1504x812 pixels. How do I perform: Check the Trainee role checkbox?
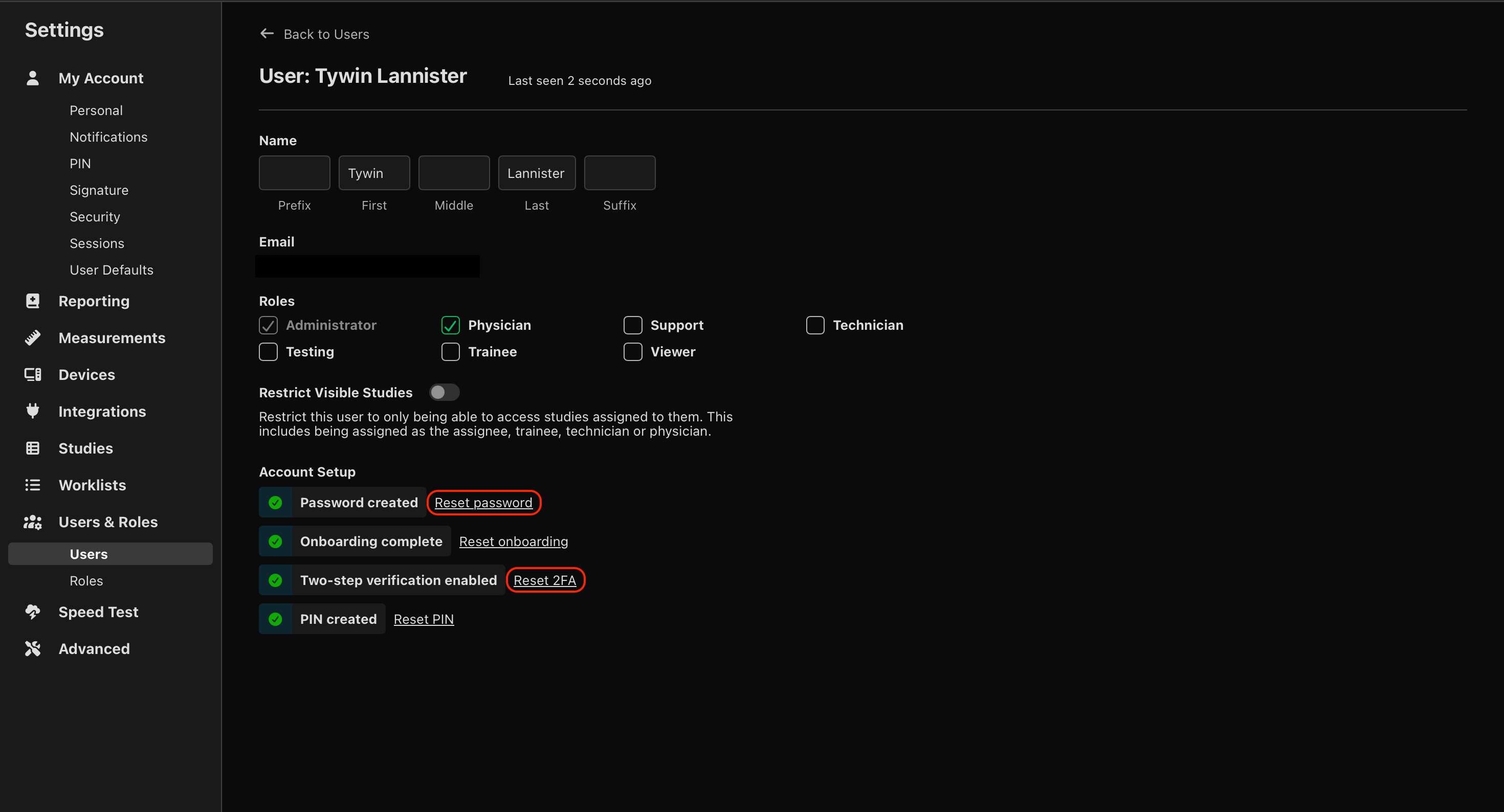tap(450, 352)
